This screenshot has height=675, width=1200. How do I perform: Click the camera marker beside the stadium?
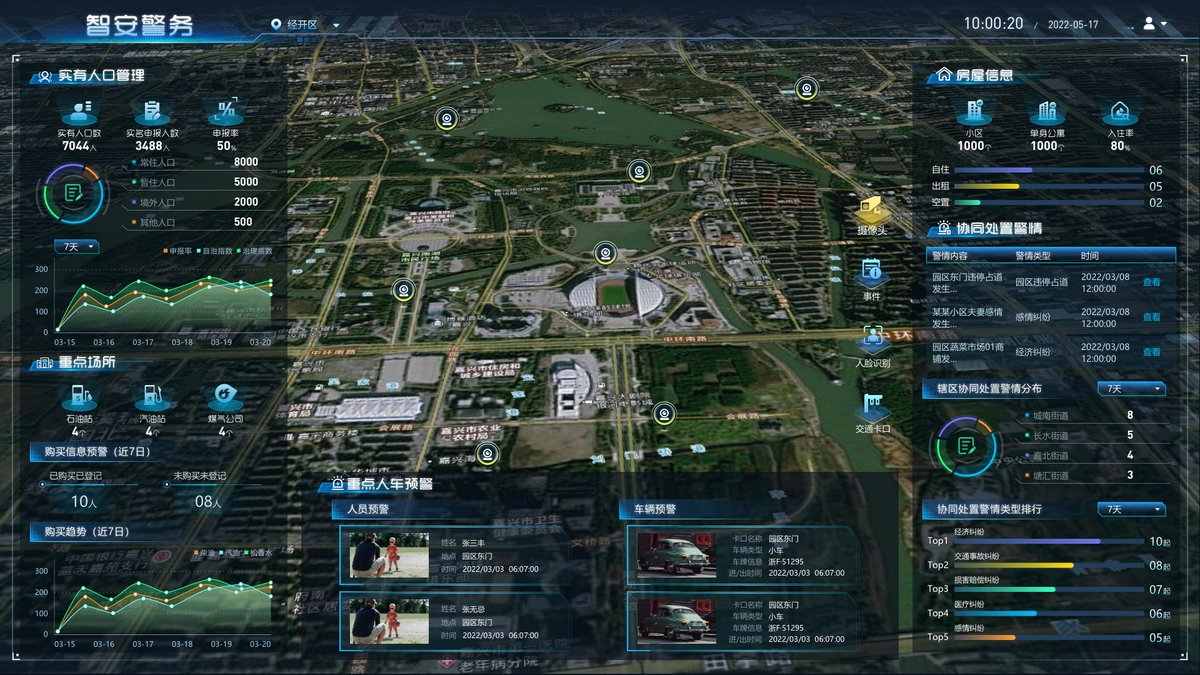click(x=603, y=253)
